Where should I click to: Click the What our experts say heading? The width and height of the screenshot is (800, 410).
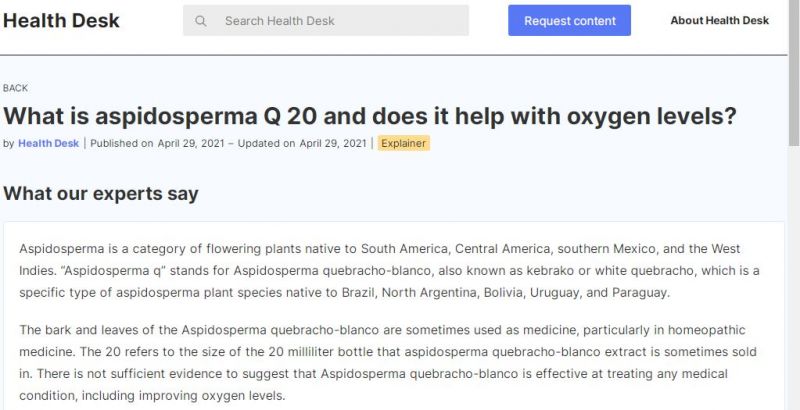point(101,193)
